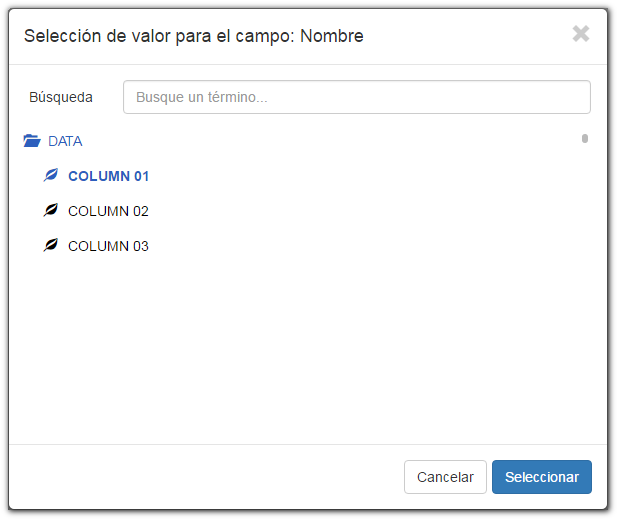Confirm with the Seleccionar button
The width and height of the screenshot is (617, 519).
[x=542, y=477]
